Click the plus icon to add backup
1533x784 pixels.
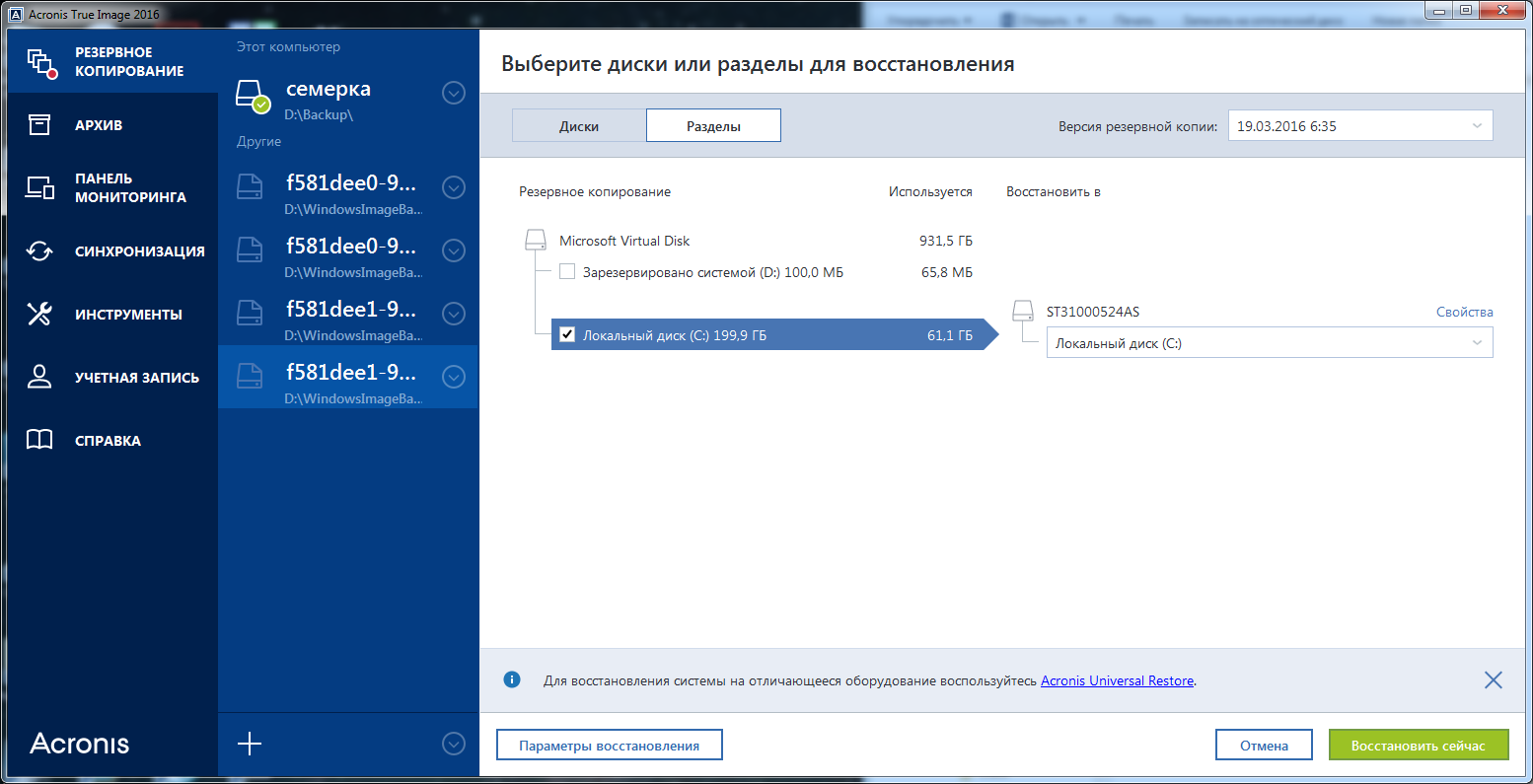[x=250, y=744]
